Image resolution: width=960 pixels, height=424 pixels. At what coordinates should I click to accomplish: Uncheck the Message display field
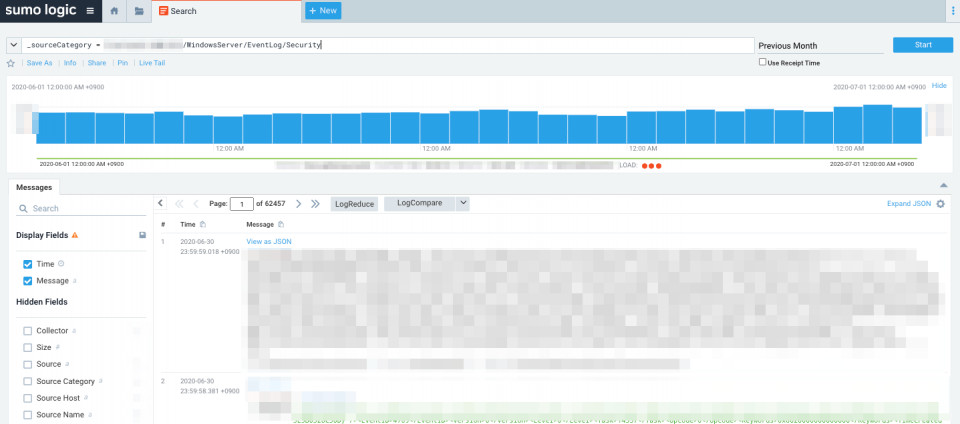point(28,281)
